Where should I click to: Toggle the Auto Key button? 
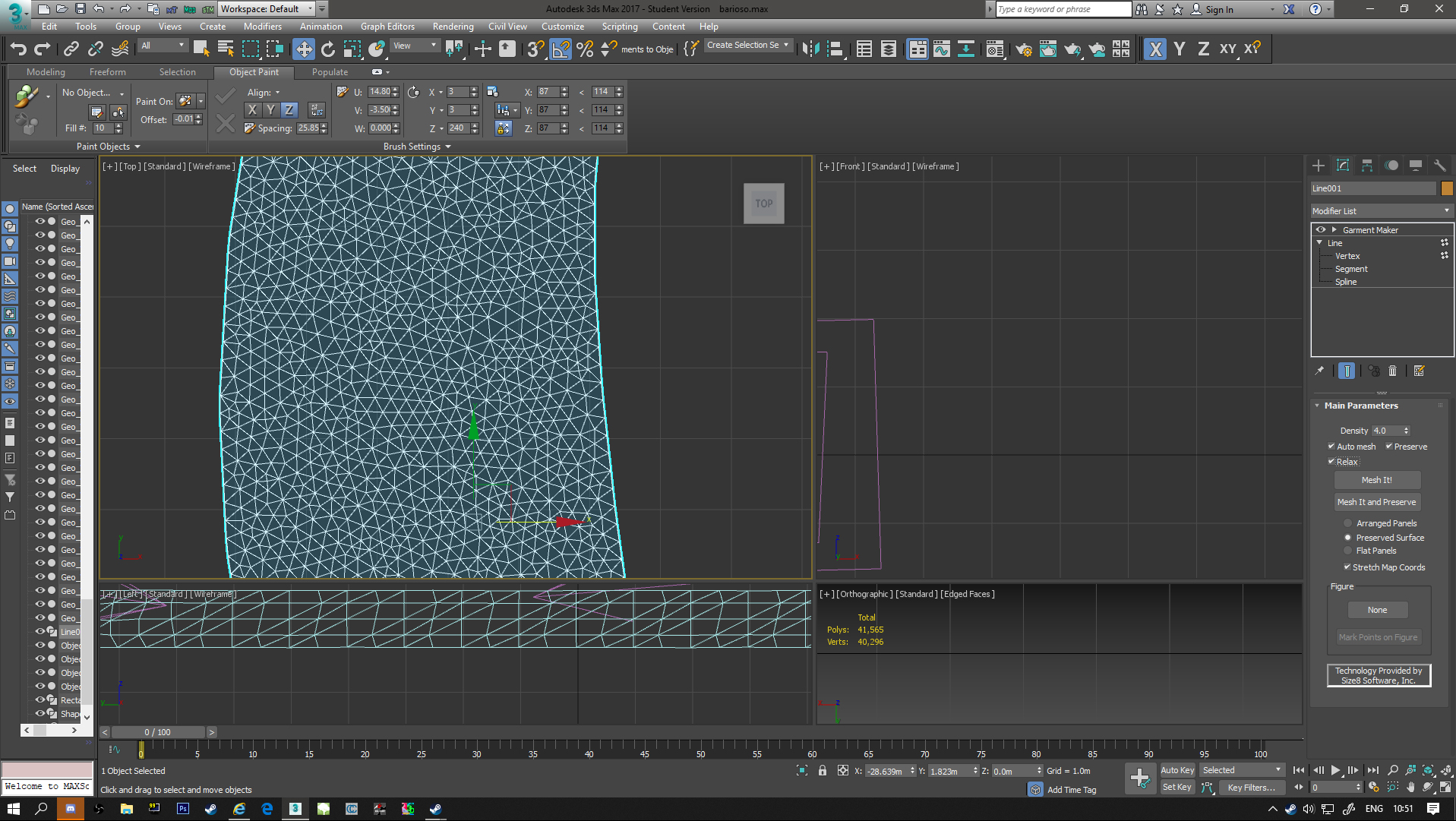(1177, 770)
